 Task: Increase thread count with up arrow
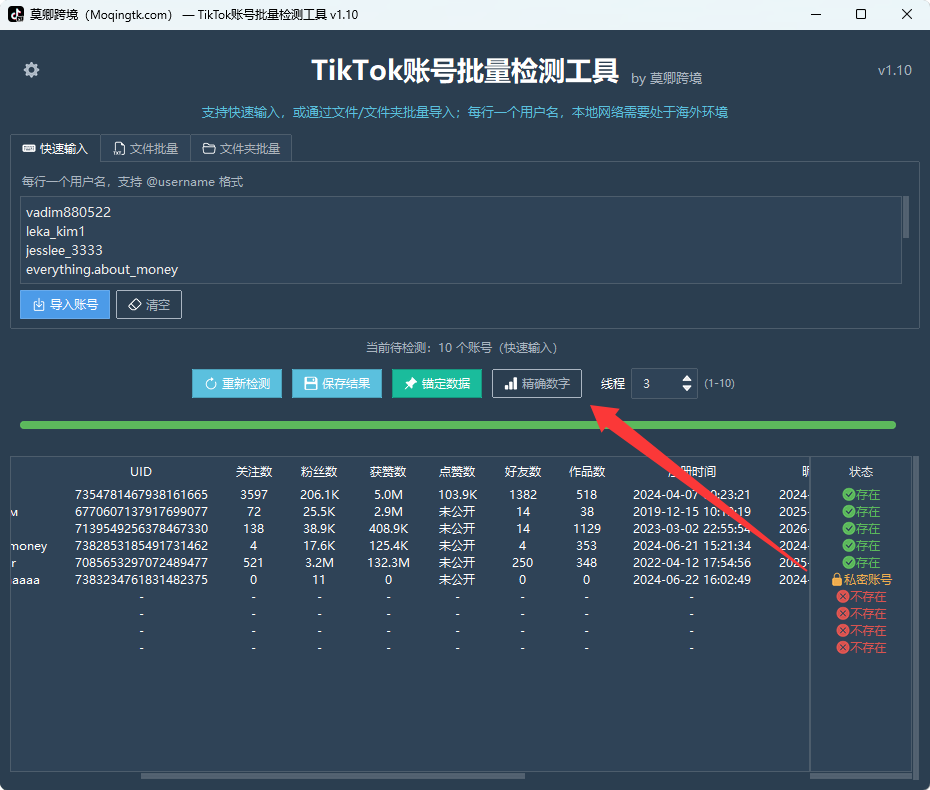[687, 378]
